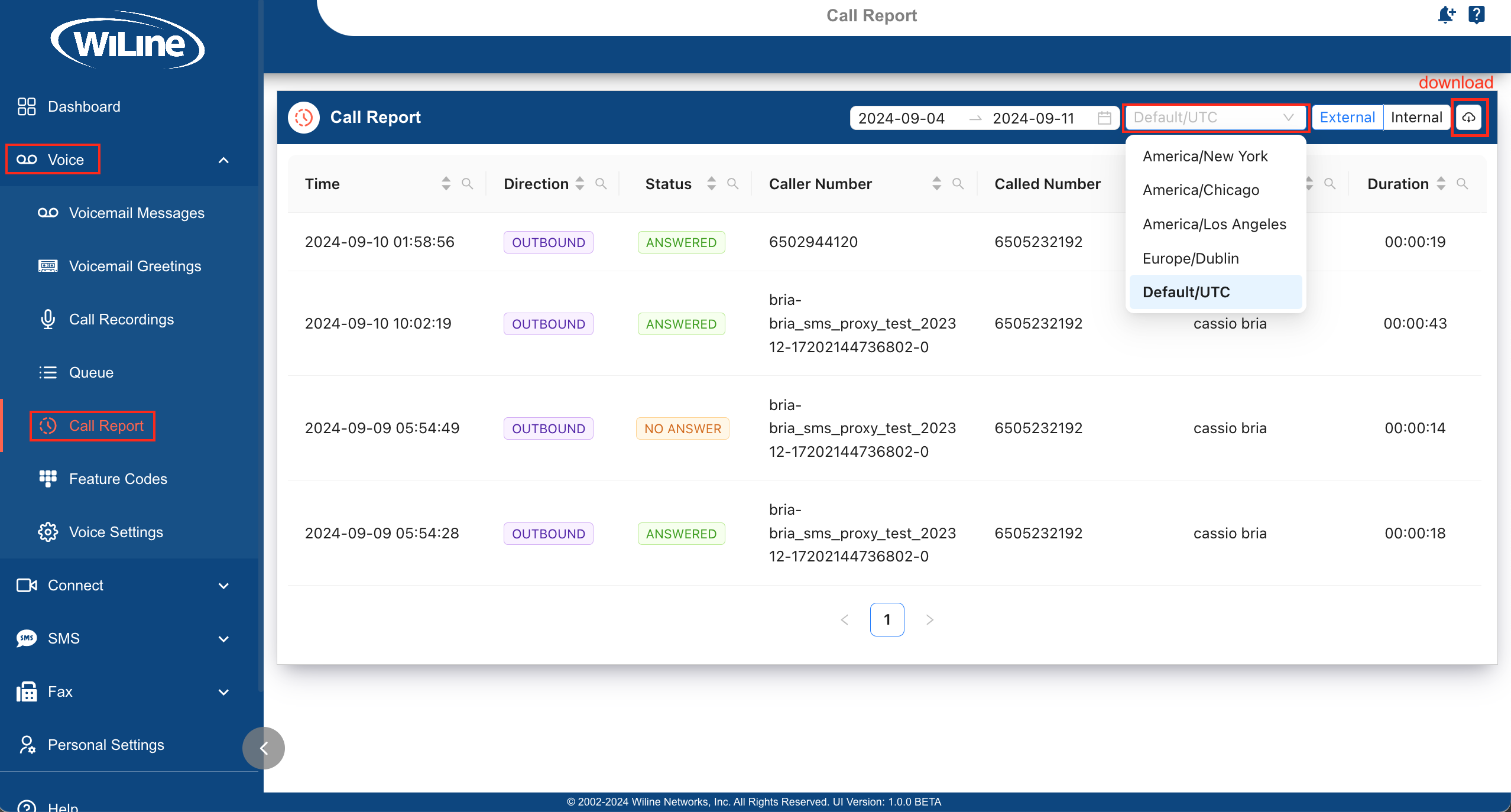1511x812 pixels.
Task: Expand the Fax menu
Action: (223, 692)
